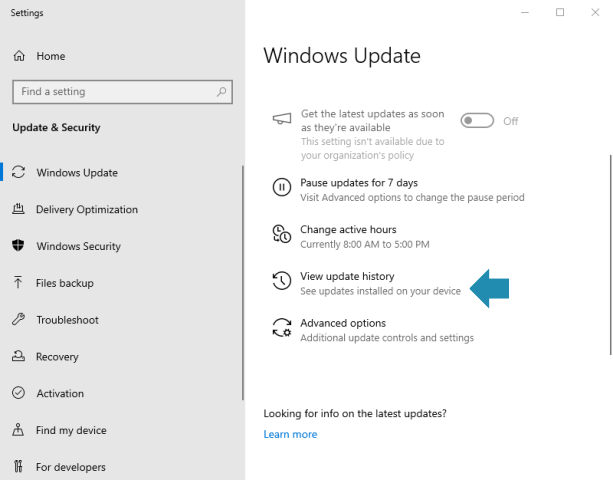Click the Delivery Optimization icon

18,209
